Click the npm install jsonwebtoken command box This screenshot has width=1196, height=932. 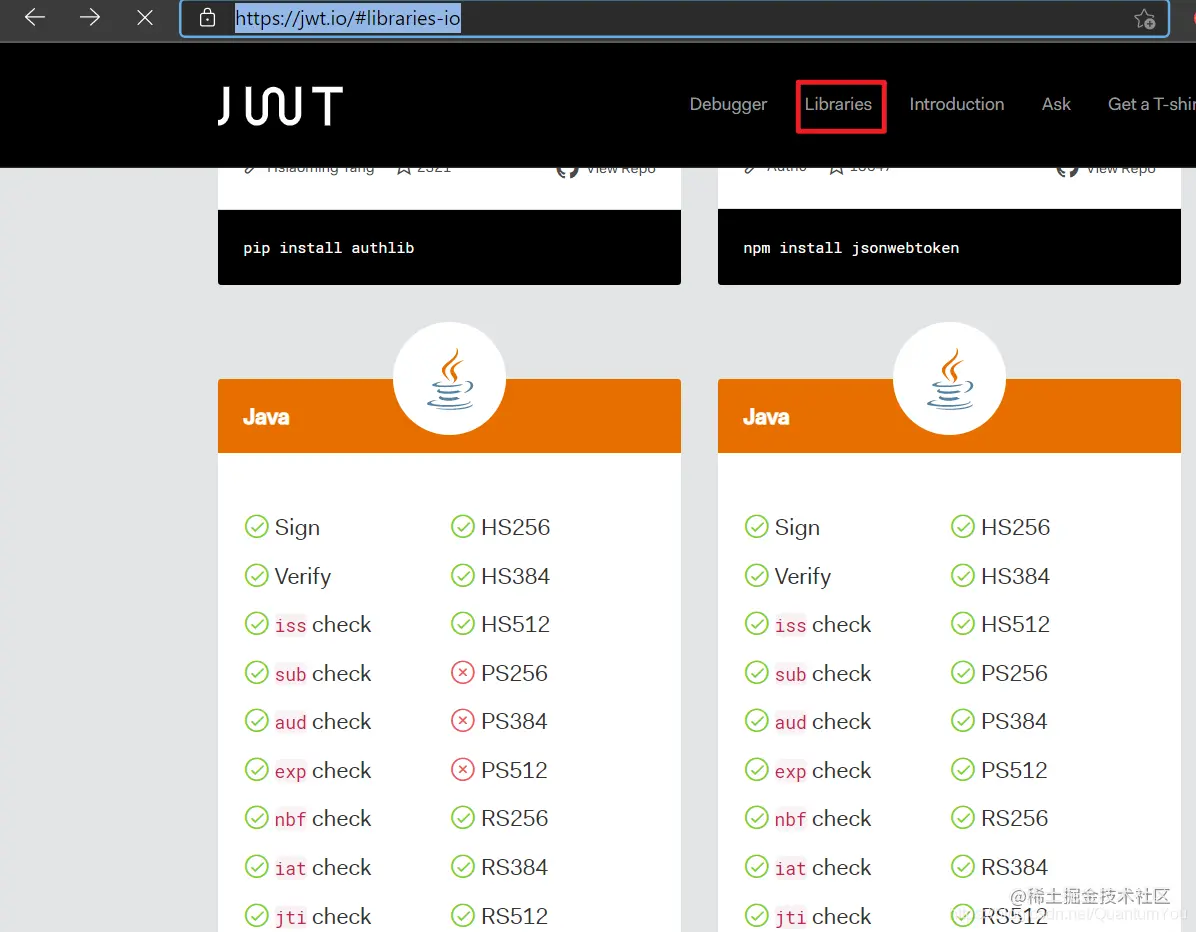click(949, 247)
